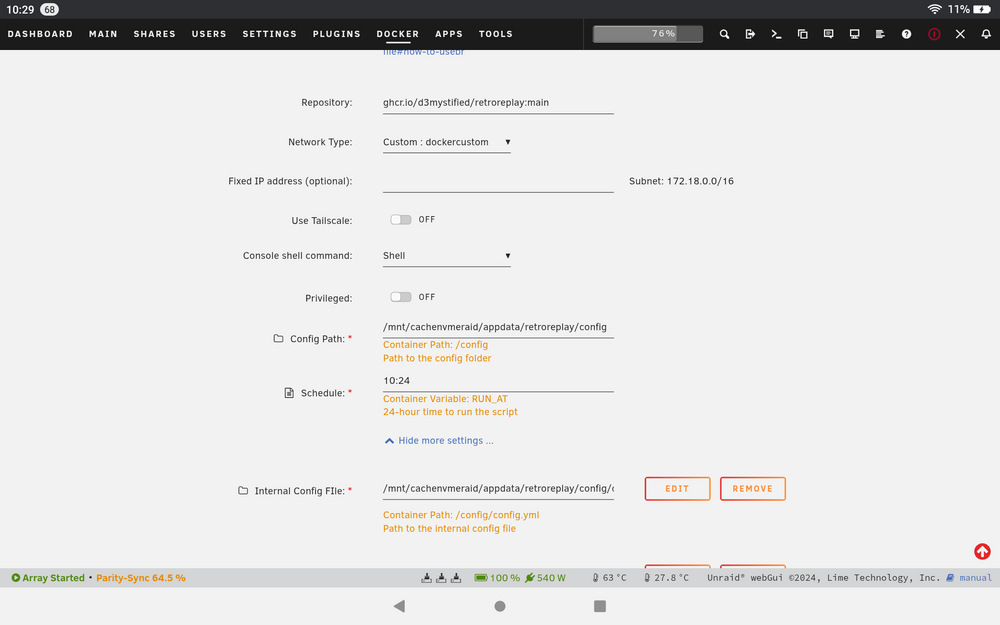This screenshot has width=1000, height=625.
Task: Open the Shares menu
Action: 154,34
